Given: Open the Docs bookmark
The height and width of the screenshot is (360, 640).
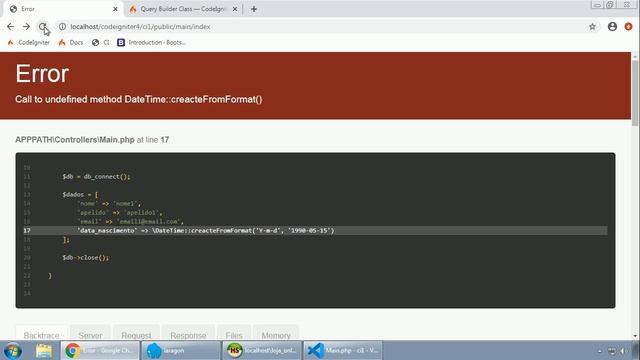Looking at the screenshot, I should 71,42.
